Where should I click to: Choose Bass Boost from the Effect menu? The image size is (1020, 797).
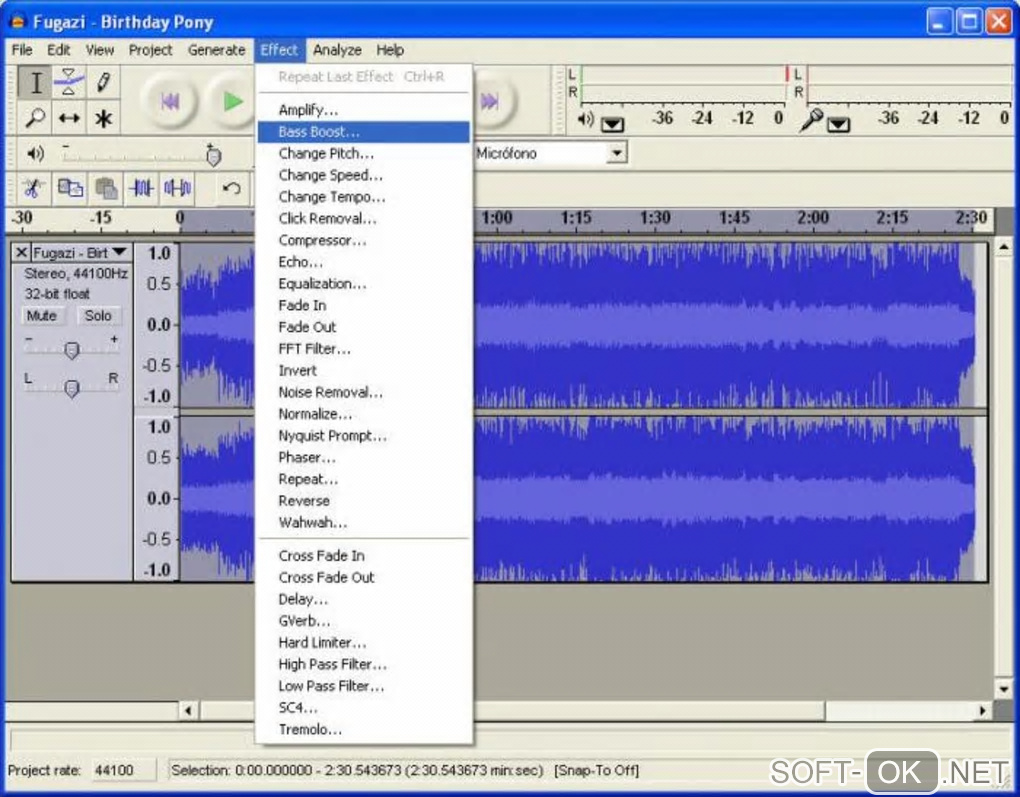(319, 132)
